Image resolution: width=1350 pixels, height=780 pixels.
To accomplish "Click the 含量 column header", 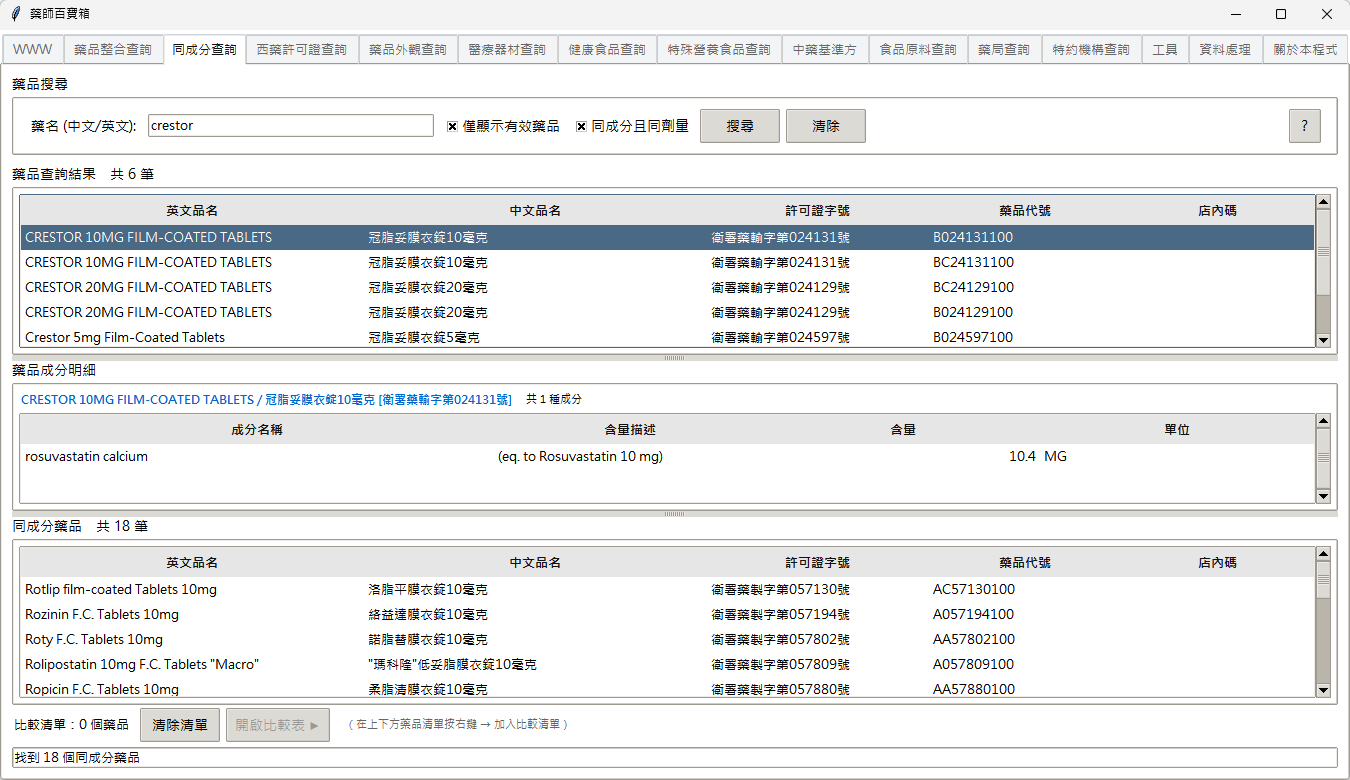I will pos(903,430).
